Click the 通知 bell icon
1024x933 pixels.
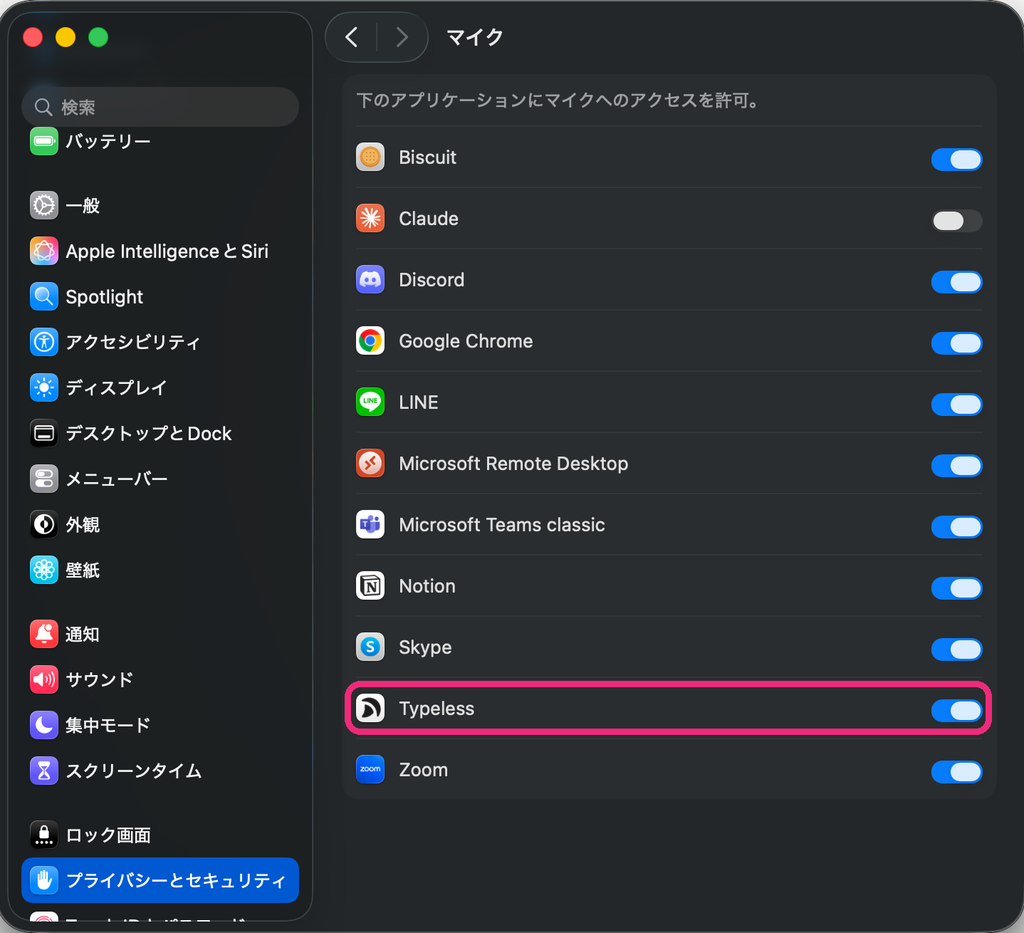point(44,634)
